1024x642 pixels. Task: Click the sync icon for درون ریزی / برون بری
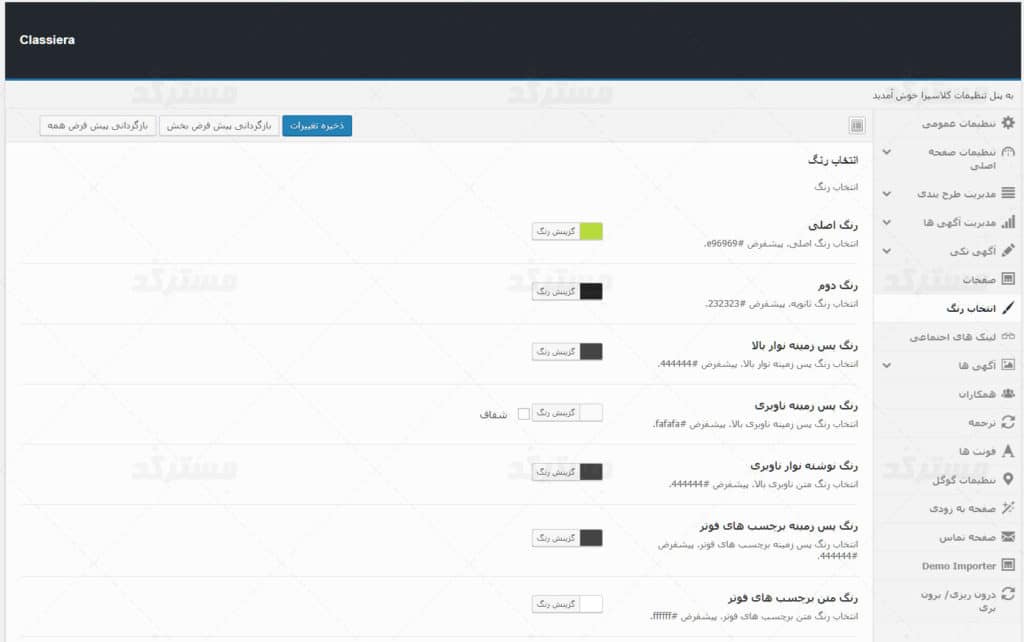[1008, 593]
